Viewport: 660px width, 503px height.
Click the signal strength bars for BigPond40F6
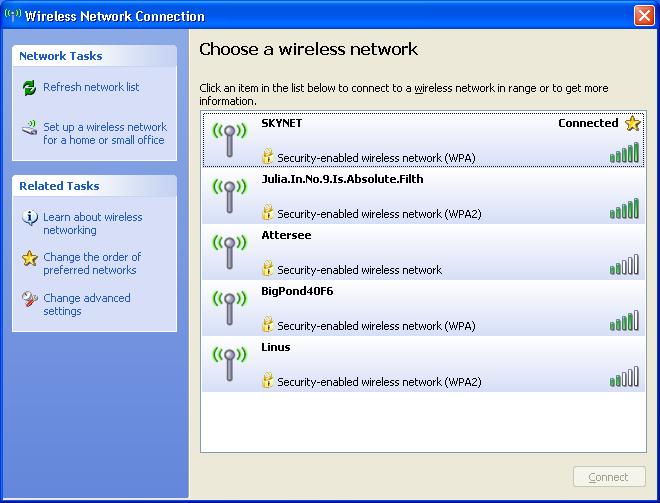[624, 320]
